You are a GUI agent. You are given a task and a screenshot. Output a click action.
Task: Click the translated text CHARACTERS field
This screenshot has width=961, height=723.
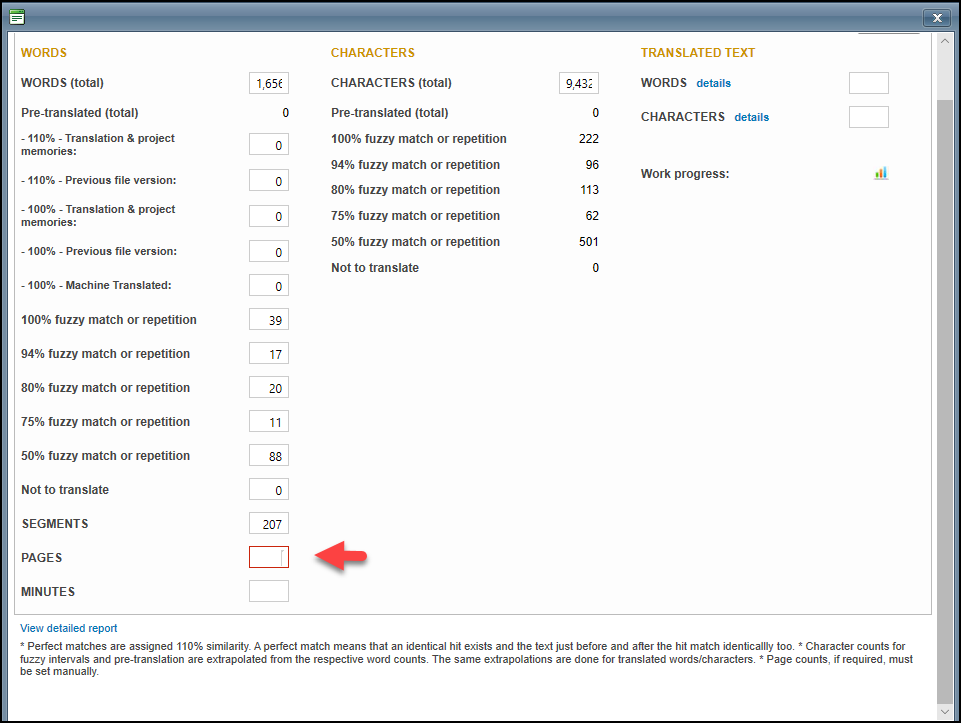[868, 117]
